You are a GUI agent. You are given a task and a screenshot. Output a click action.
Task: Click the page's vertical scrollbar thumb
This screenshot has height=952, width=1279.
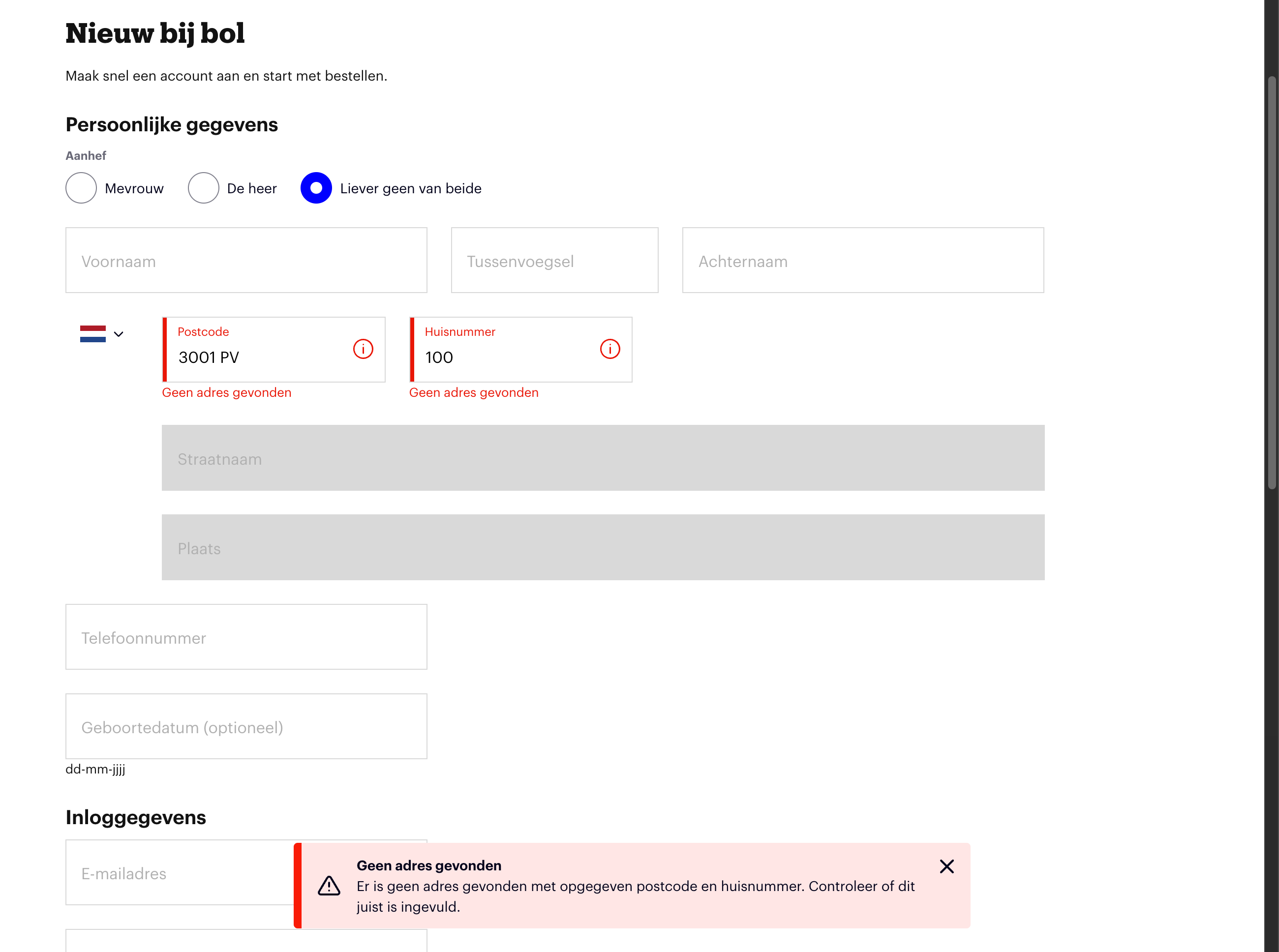(x=1272, y=282)
